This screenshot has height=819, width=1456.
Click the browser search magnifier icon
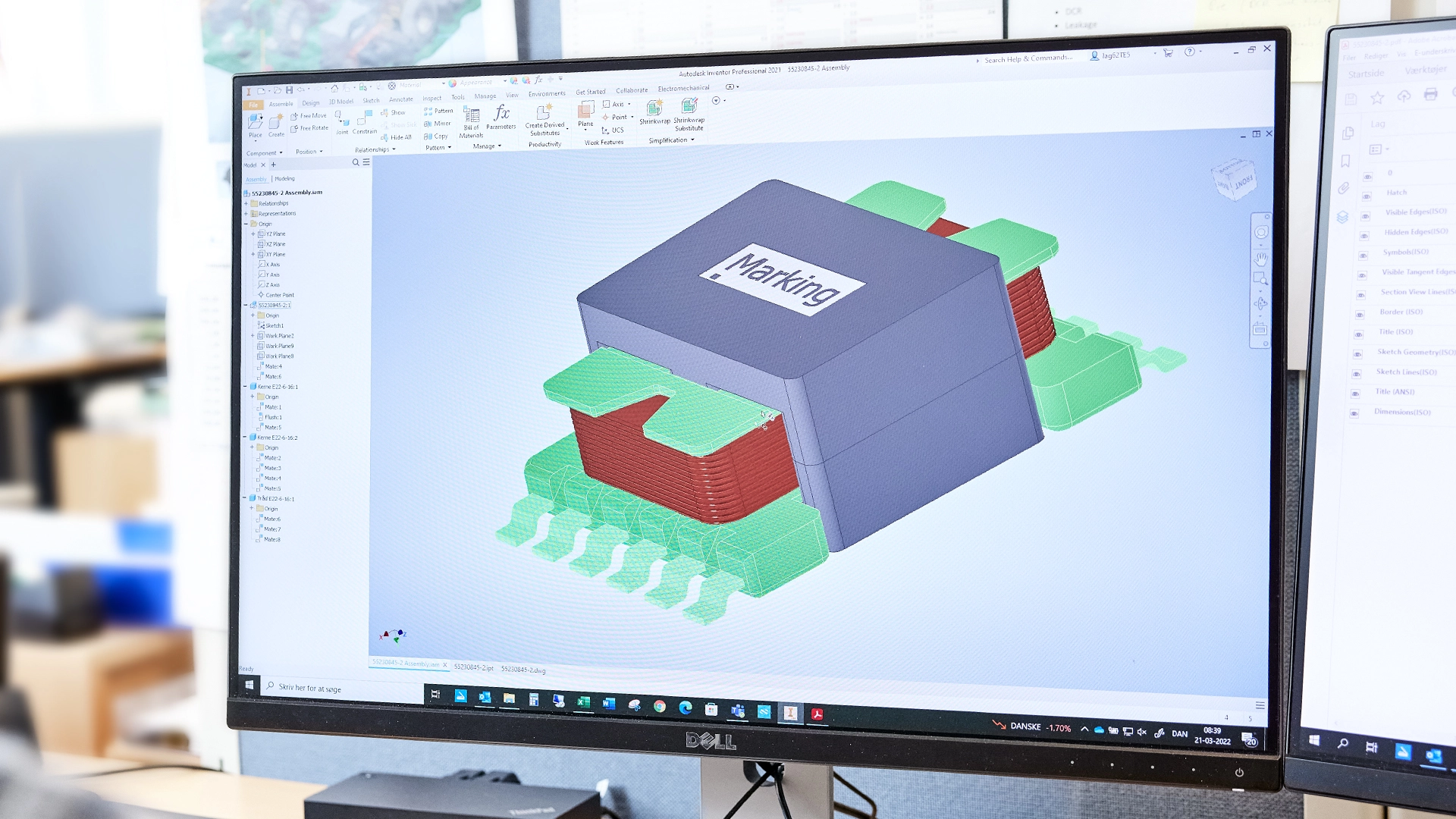pyautogui.click(x=356, y=162)
